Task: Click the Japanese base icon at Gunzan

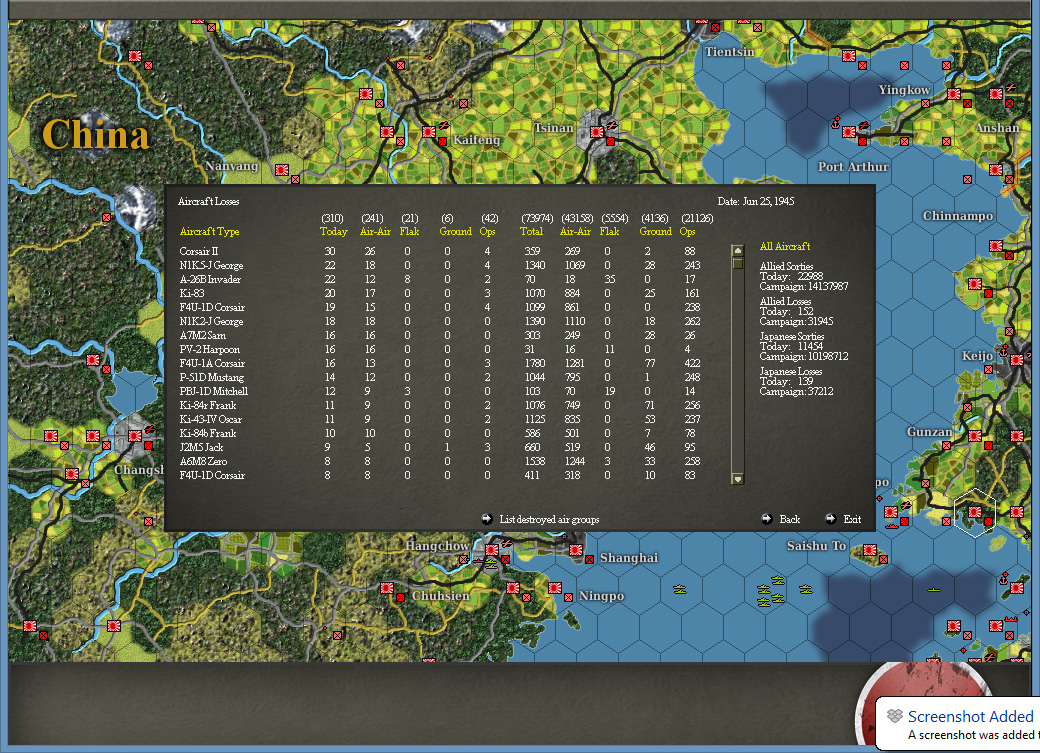Action: click(974, 436)
